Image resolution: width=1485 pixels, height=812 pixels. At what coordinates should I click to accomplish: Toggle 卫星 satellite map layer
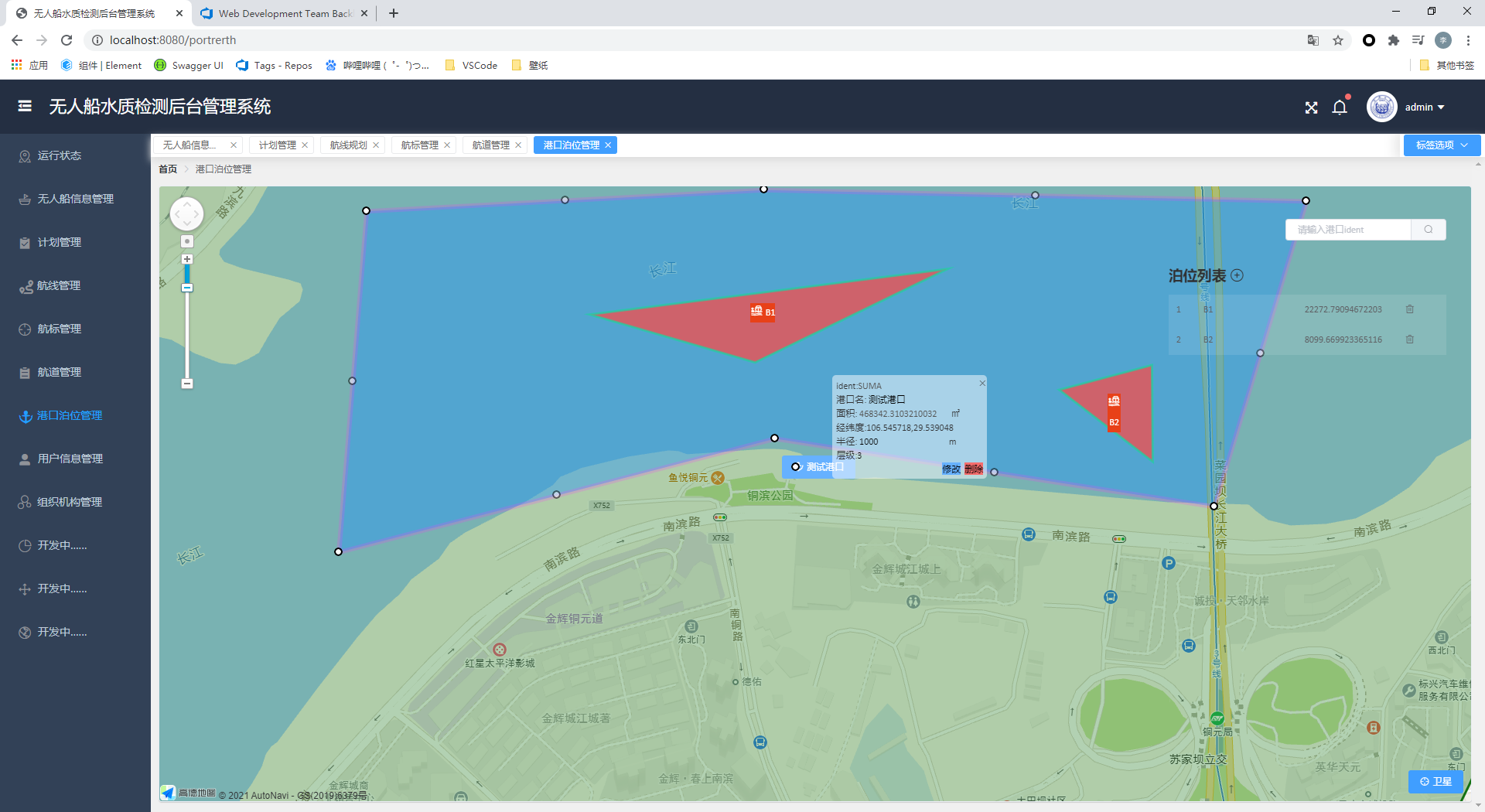tap(1435, 781)
